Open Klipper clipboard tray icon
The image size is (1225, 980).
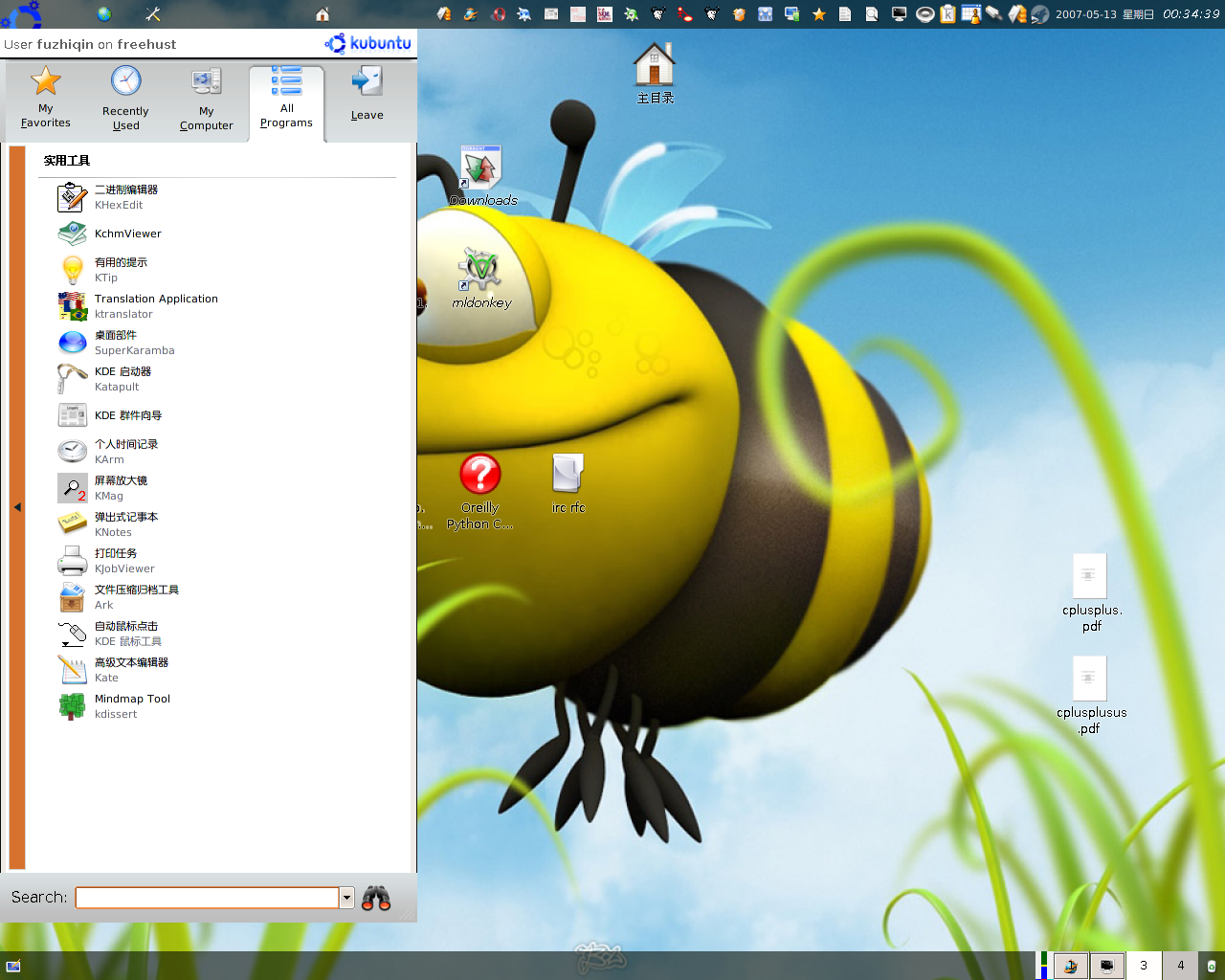tap(947, 14)
